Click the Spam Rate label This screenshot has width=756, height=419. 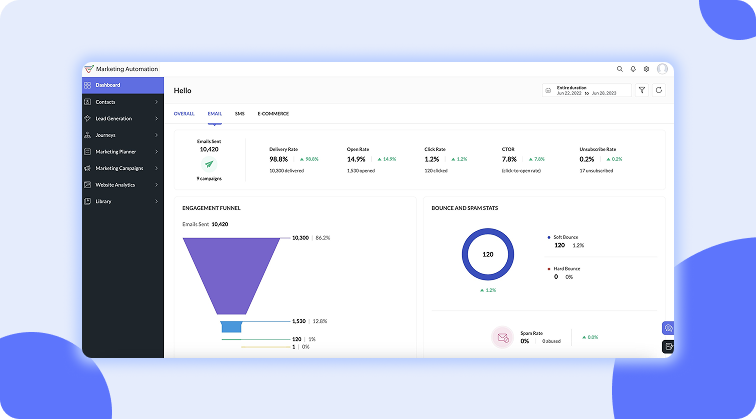coord(531,333)
